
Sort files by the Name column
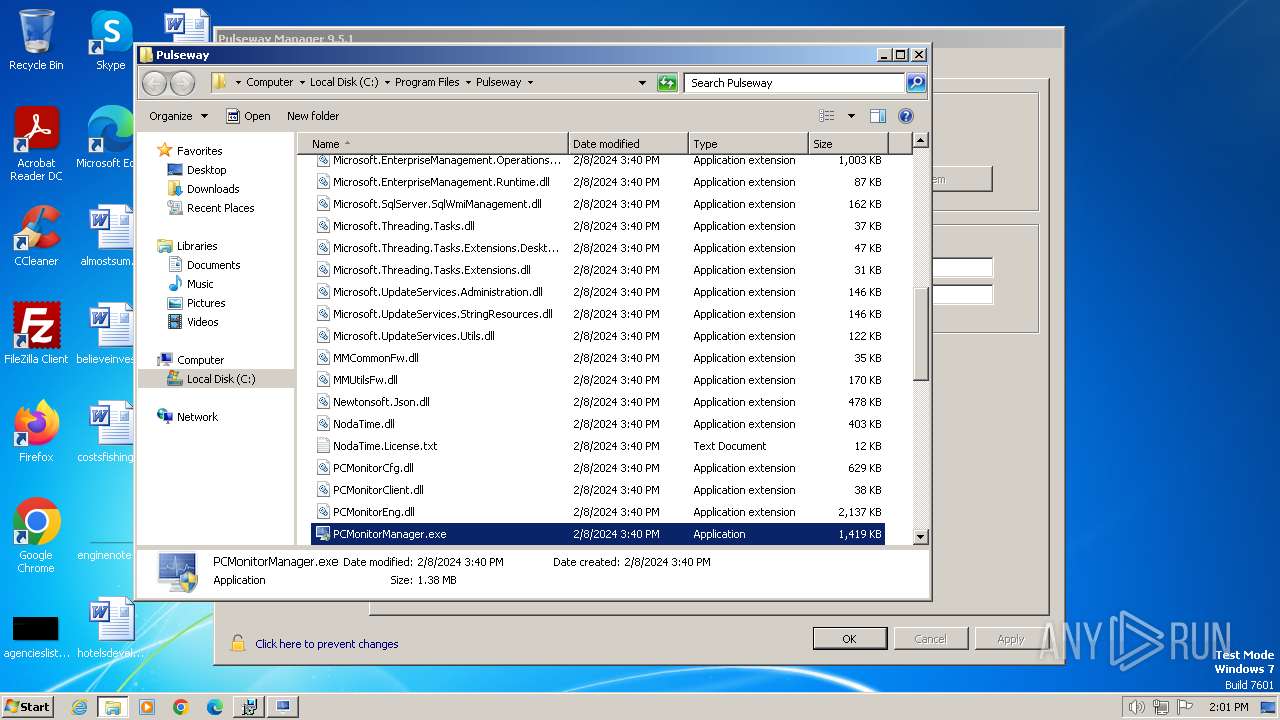[x=433, y=144]
